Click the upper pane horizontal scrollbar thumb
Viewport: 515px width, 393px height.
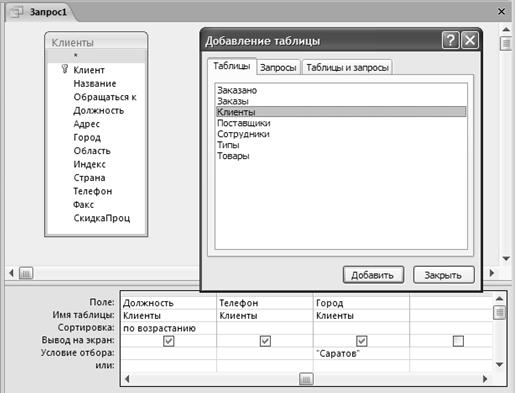(x=26, y=273)
